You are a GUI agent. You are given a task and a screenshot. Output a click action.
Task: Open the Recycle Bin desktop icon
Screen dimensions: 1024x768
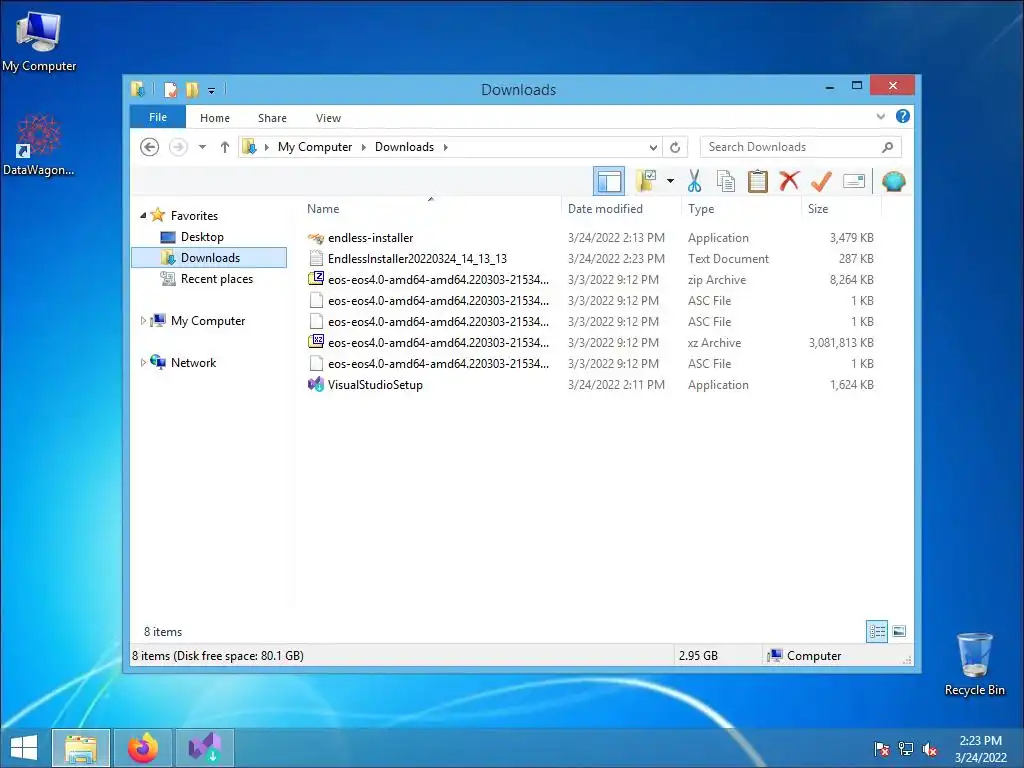974,664
